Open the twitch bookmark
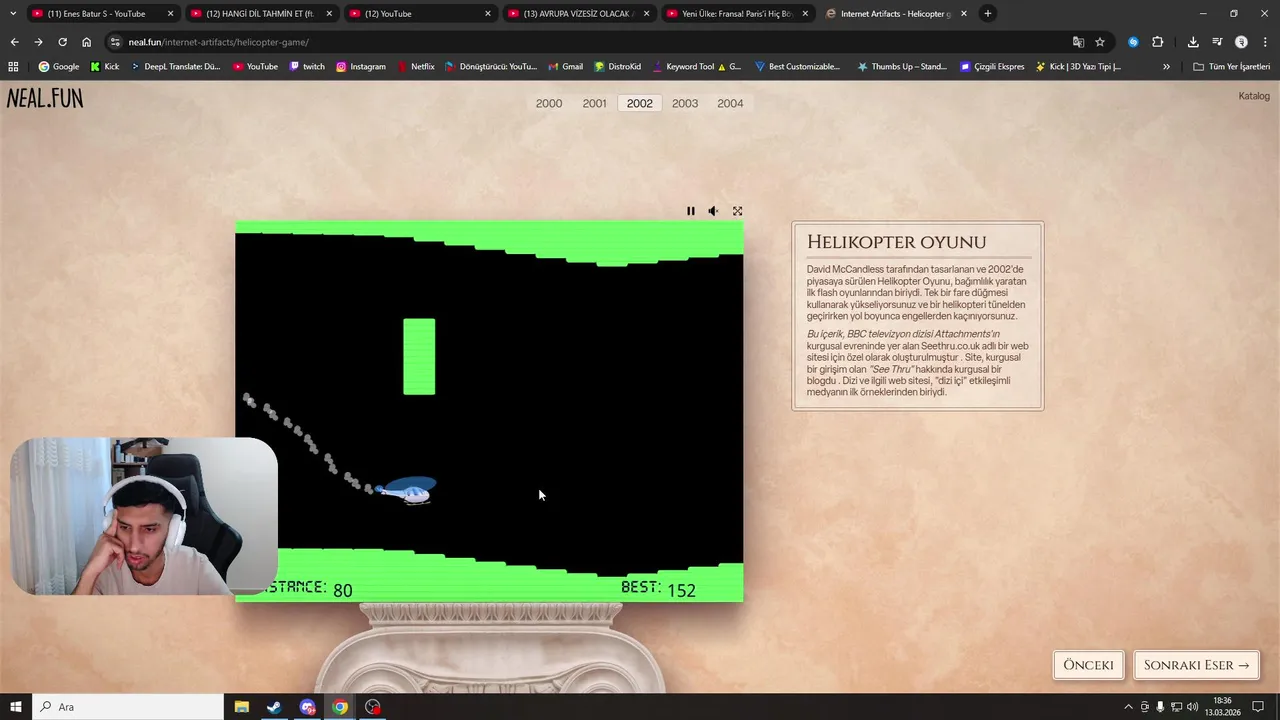This screenshot has width=1280, height=720. click(307, 66)
